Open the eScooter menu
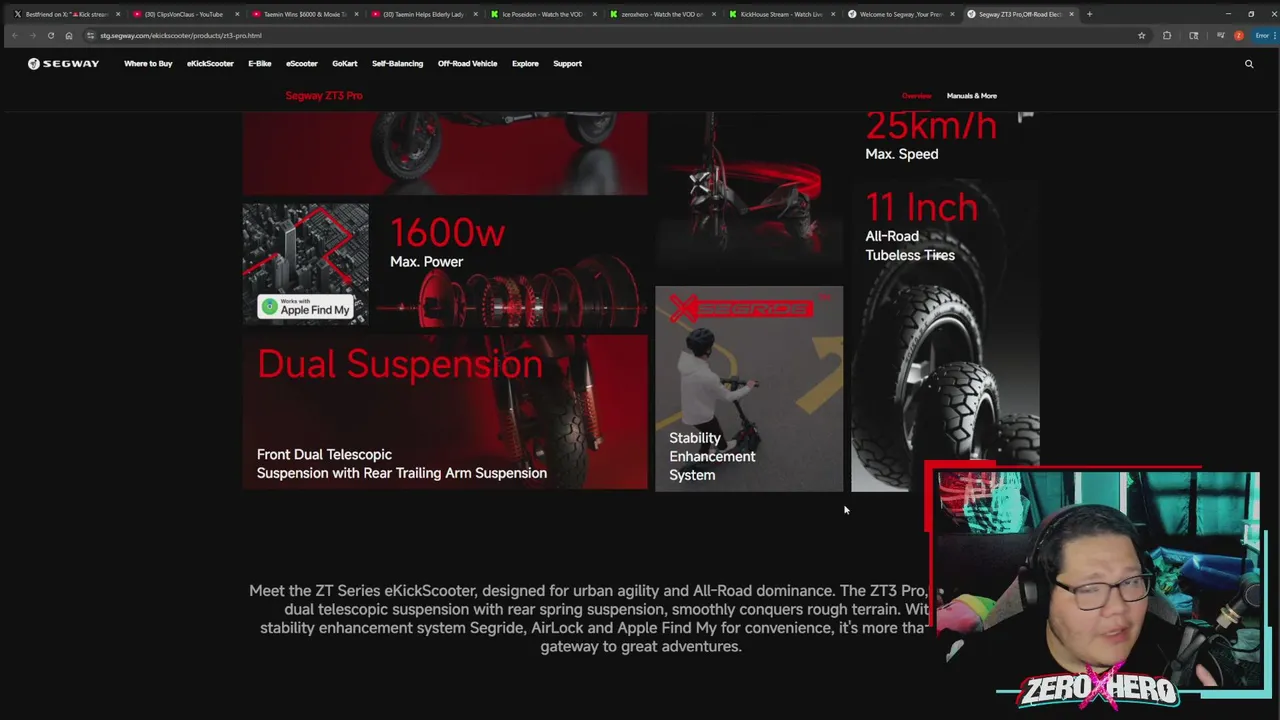The image size is (1280, 720). (302, 63)
